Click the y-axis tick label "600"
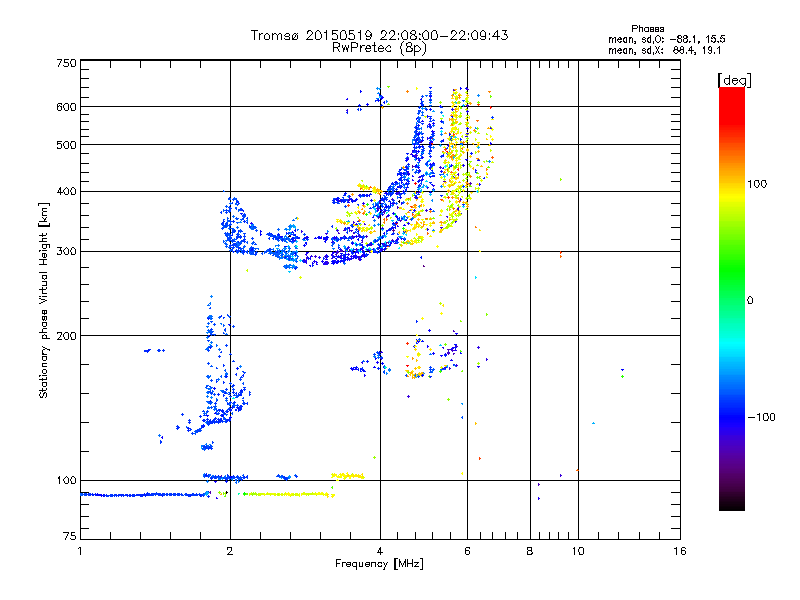Screen dimensions: 800x600 tap(66, 107)
